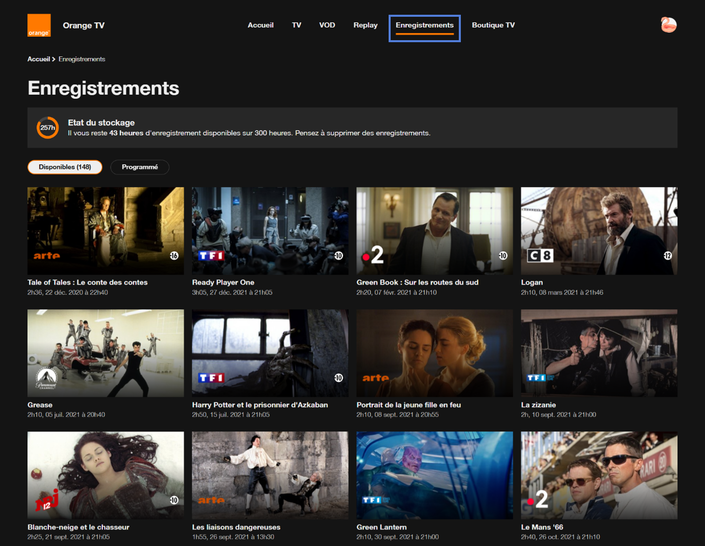The width and height of the screenshot is (705, 546).
Task: Open La zizanie thumbnail
Action: pos(599,353)
